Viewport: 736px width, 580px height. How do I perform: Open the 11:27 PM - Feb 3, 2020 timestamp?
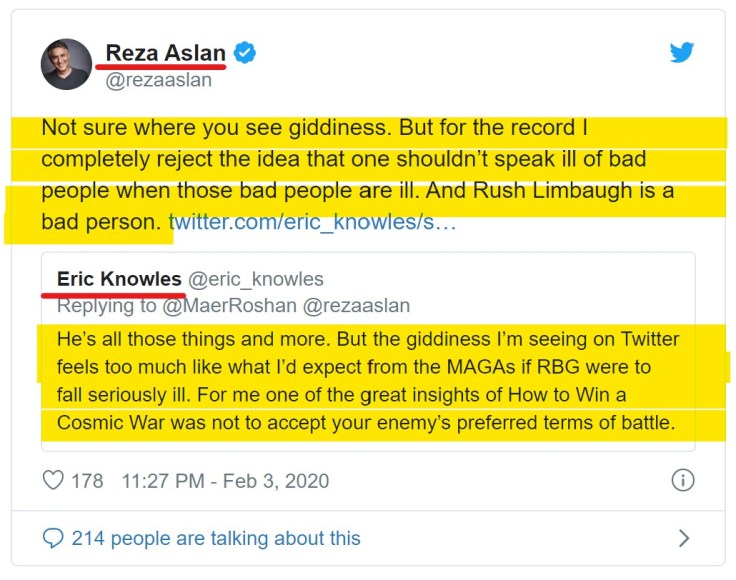[x=225, y=480]
